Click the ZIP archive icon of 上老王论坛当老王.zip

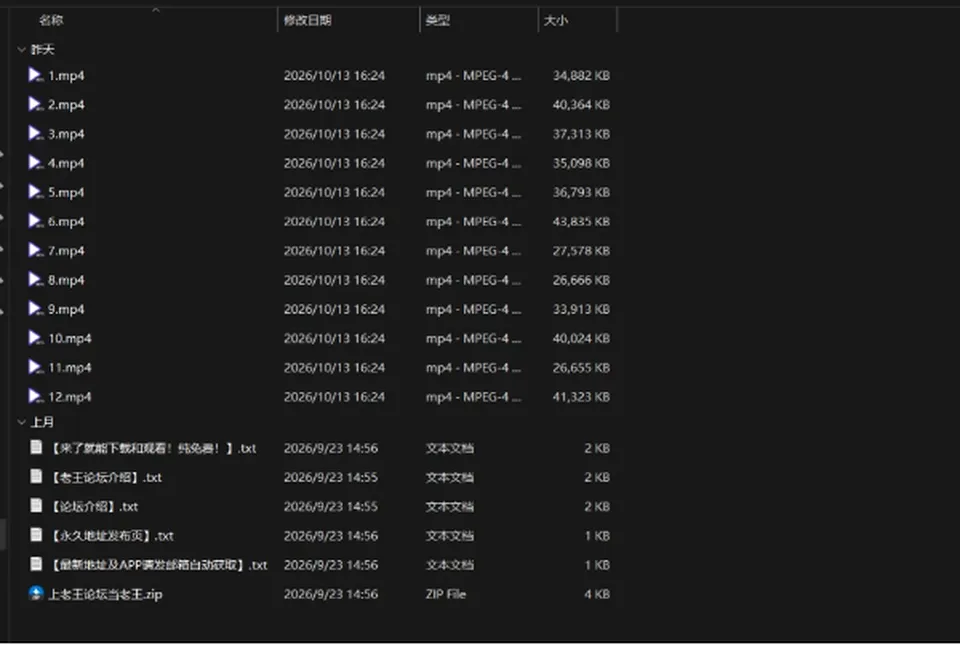coord(36,594)
